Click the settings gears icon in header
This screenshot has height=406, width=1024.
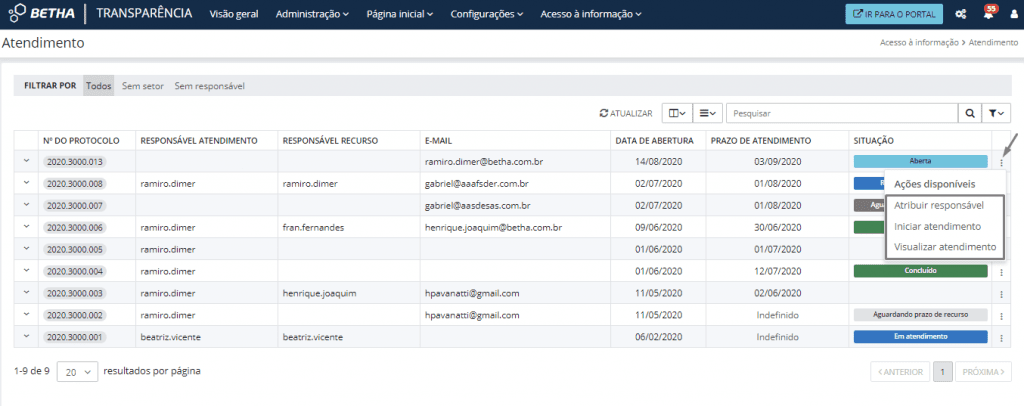(x=960, y=15)
